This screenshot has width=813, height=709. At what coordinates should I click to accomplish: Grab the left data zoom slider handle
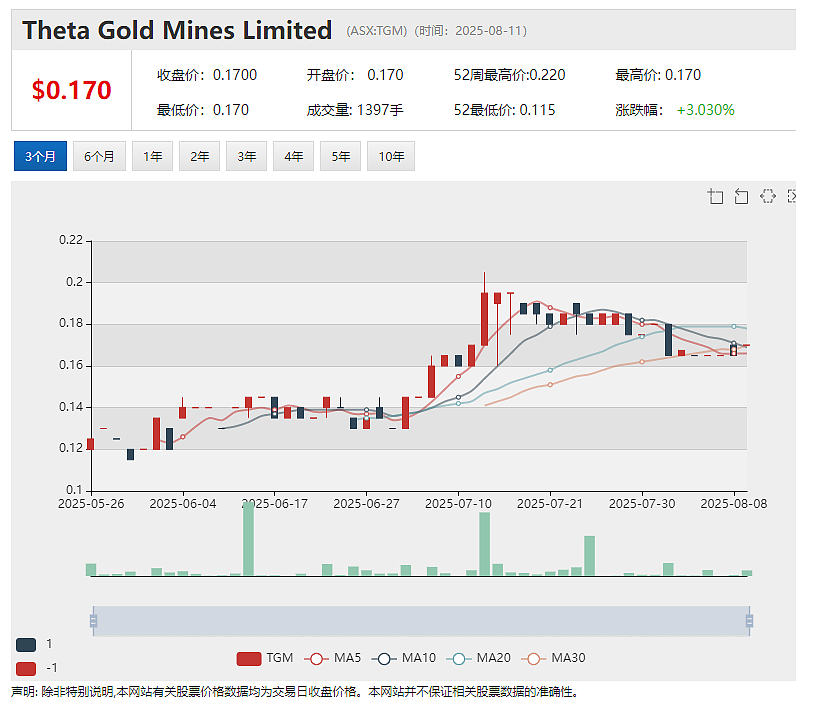[93, 621]
